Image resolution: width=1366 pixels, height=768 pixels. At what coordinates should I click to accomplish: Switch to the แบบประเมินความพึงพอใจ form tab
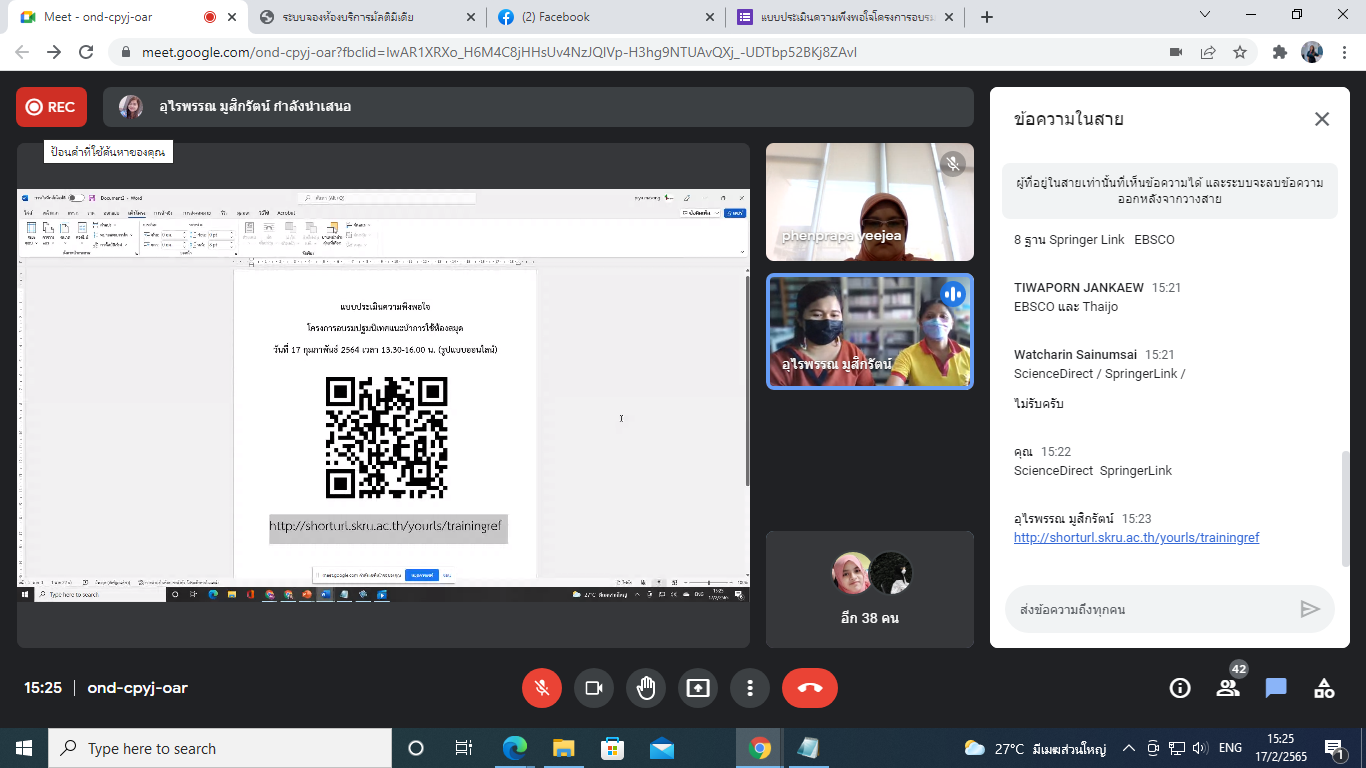(845, 17)
